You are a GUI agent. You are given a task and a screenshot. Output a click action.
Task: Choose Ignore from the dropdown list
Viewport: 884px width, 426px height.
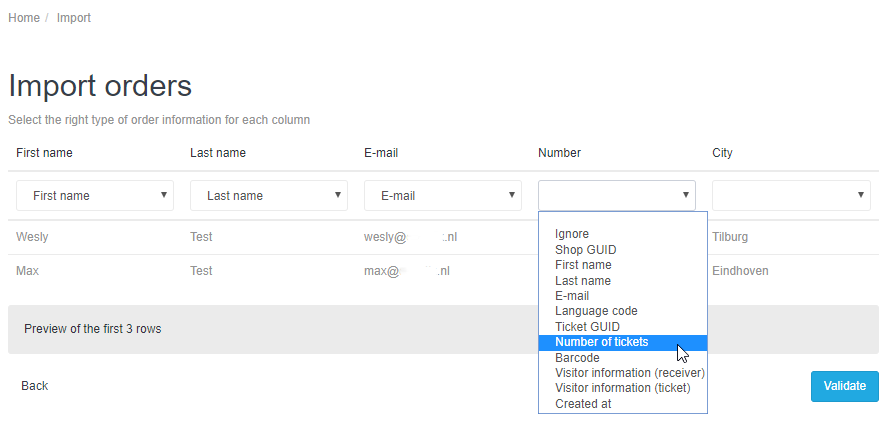click(x=622, y=234)
